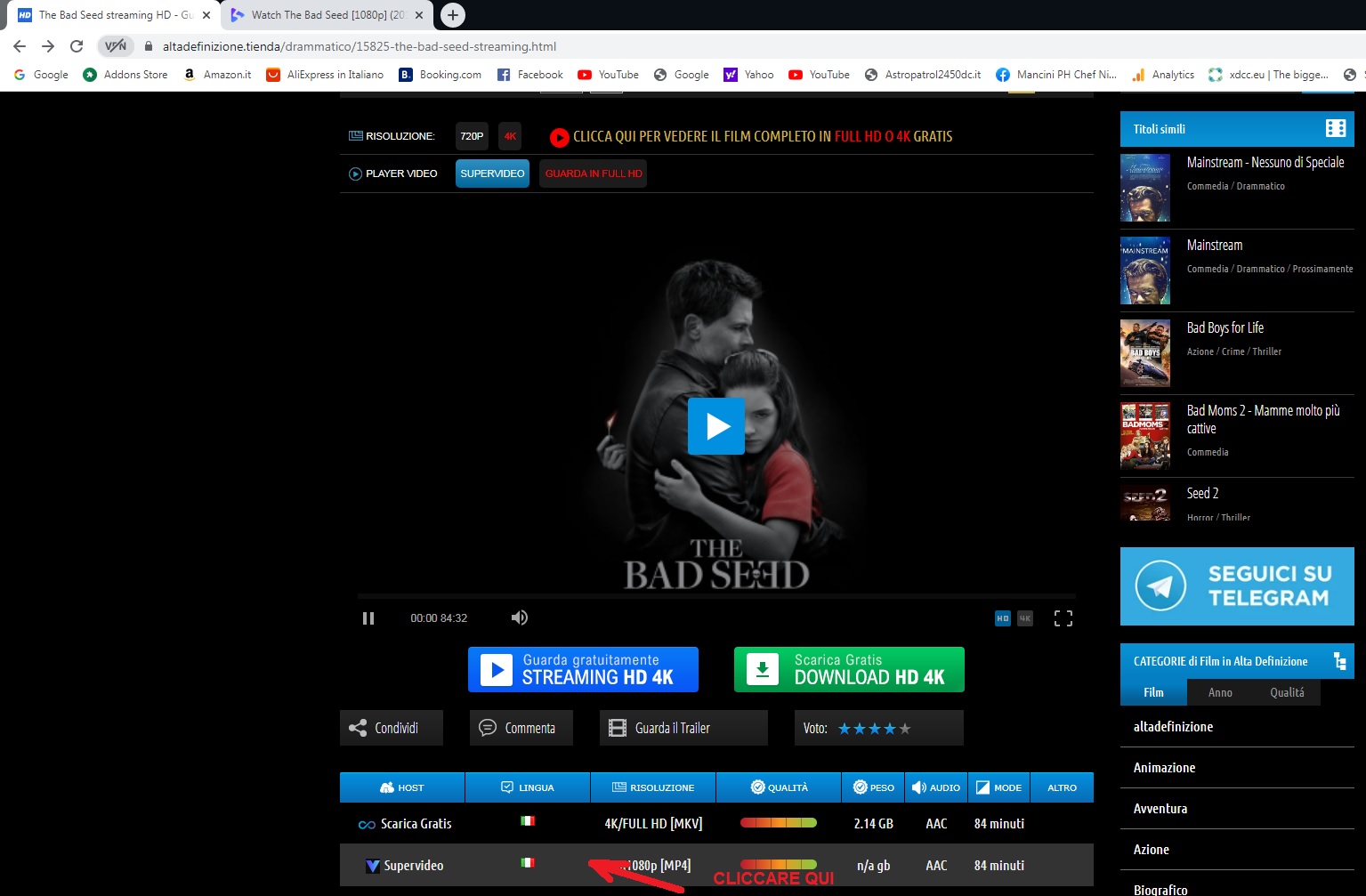The width and height of the screenshot is (1366, 896).
Task: Play the video with center play button
Action: click(x=716, y=426)
